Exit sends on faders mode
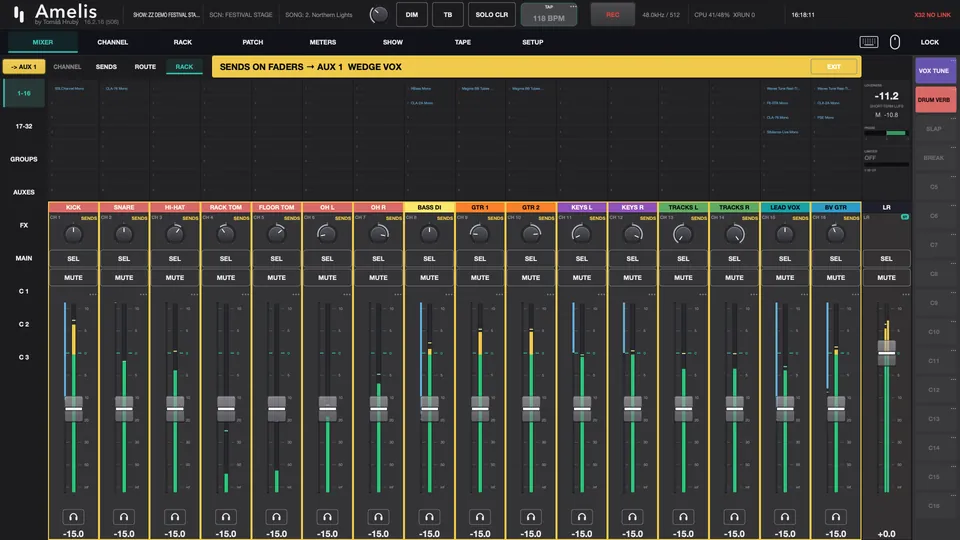Screen dimensions: 960x540 pos(833,67)
